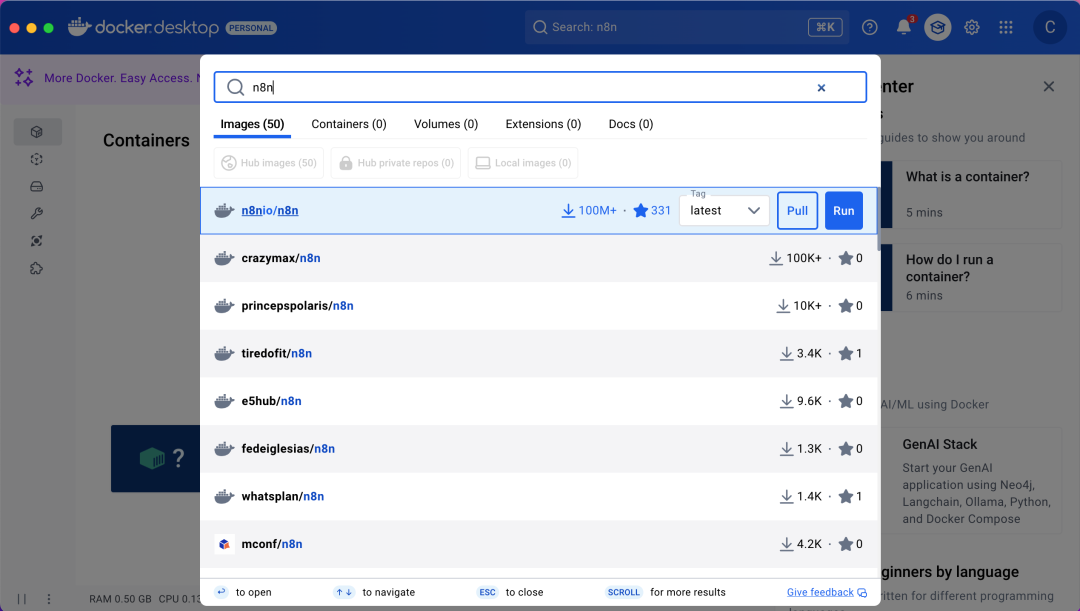
Task: Open the Extensions puzzle icon in sidebar
Action: tap(37, 268)
